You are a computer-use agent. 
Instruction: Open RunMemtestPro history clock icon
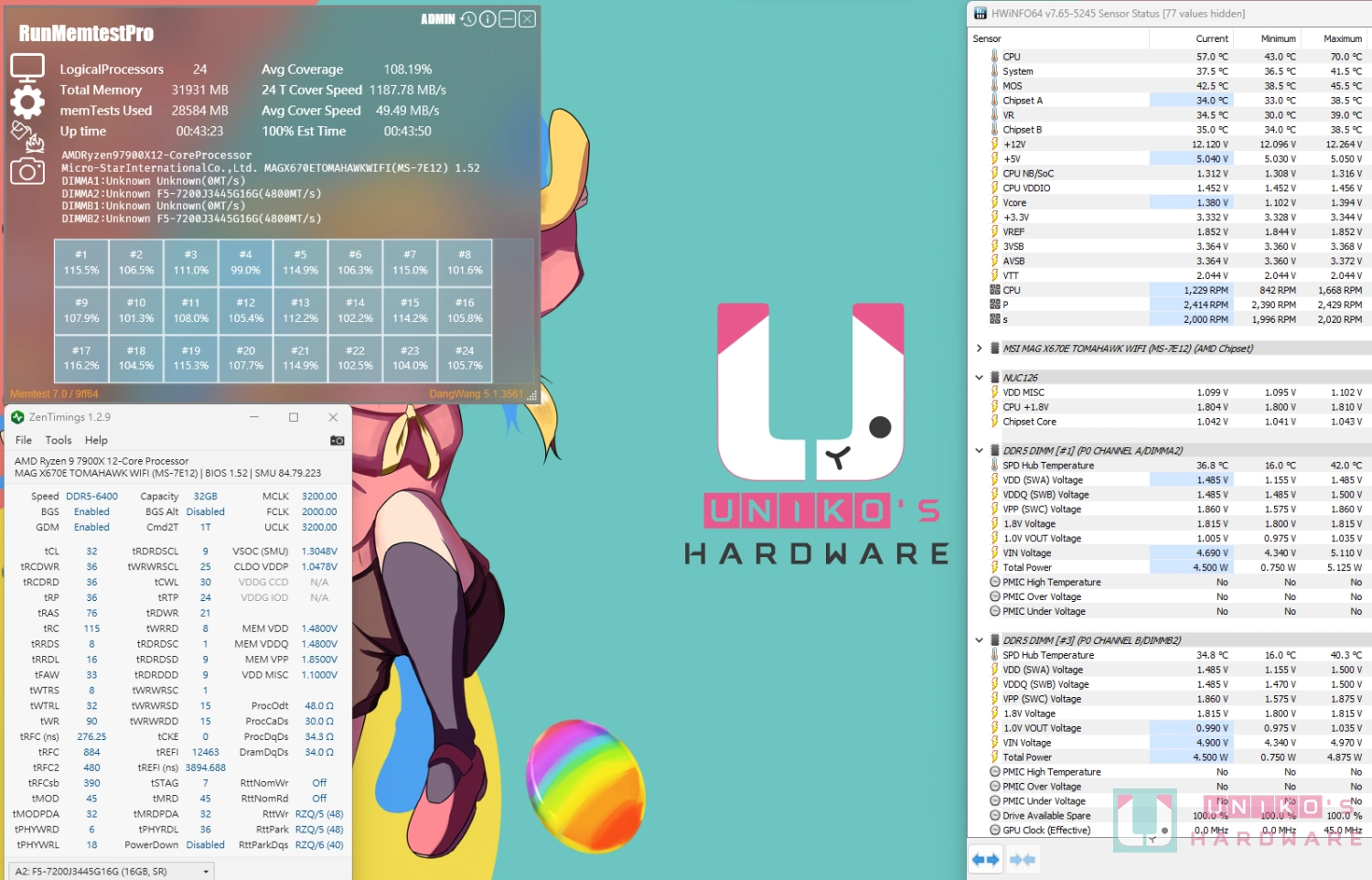click(x=468, y=19)
